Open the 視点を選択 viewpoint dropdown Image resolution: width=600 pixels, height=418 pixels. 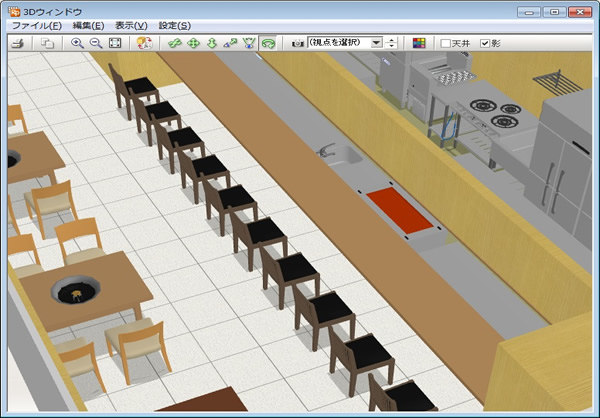coord(376,44)
